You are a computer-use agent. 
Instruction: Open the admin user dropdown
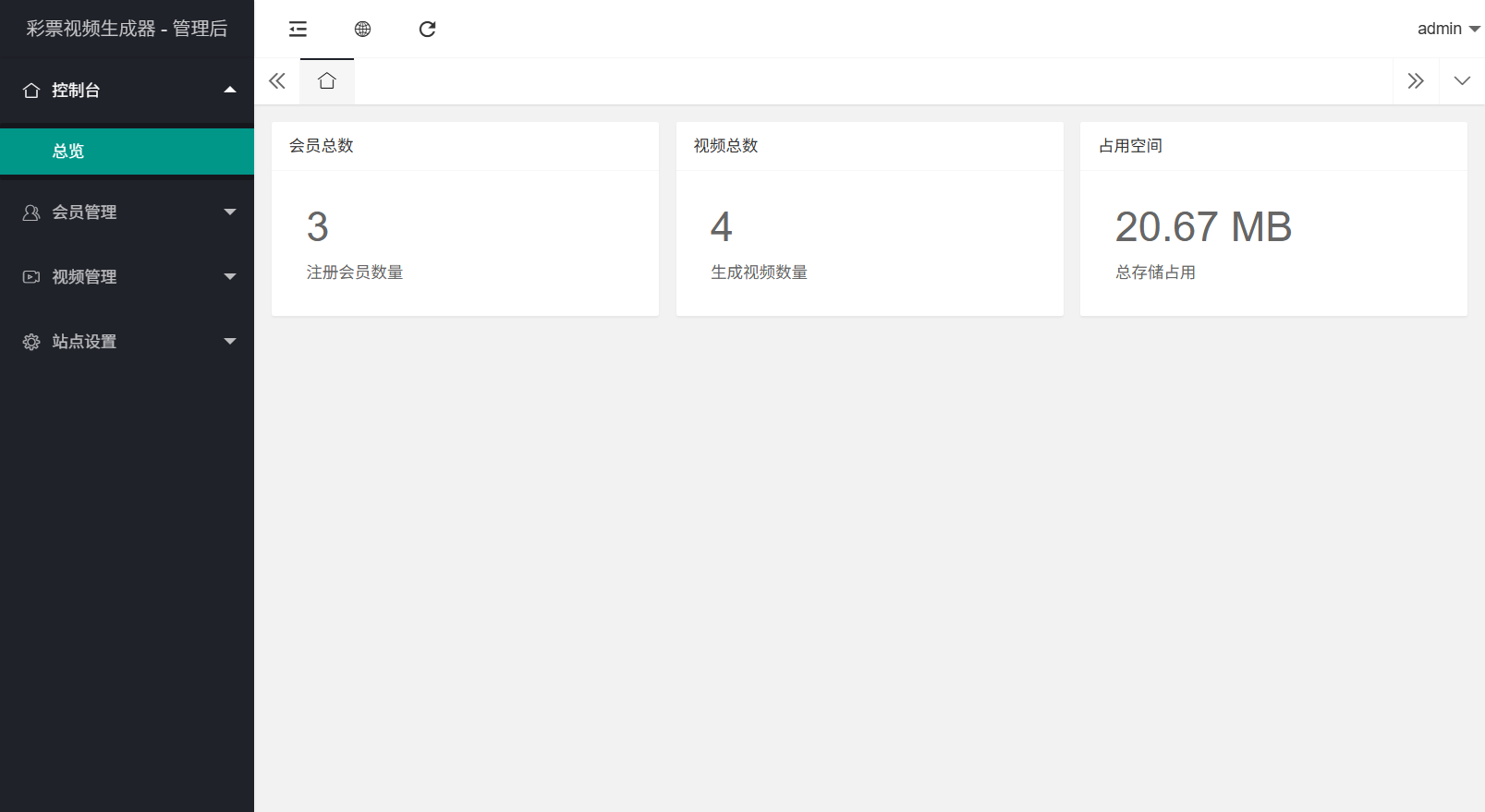[x=1448, y=29]
